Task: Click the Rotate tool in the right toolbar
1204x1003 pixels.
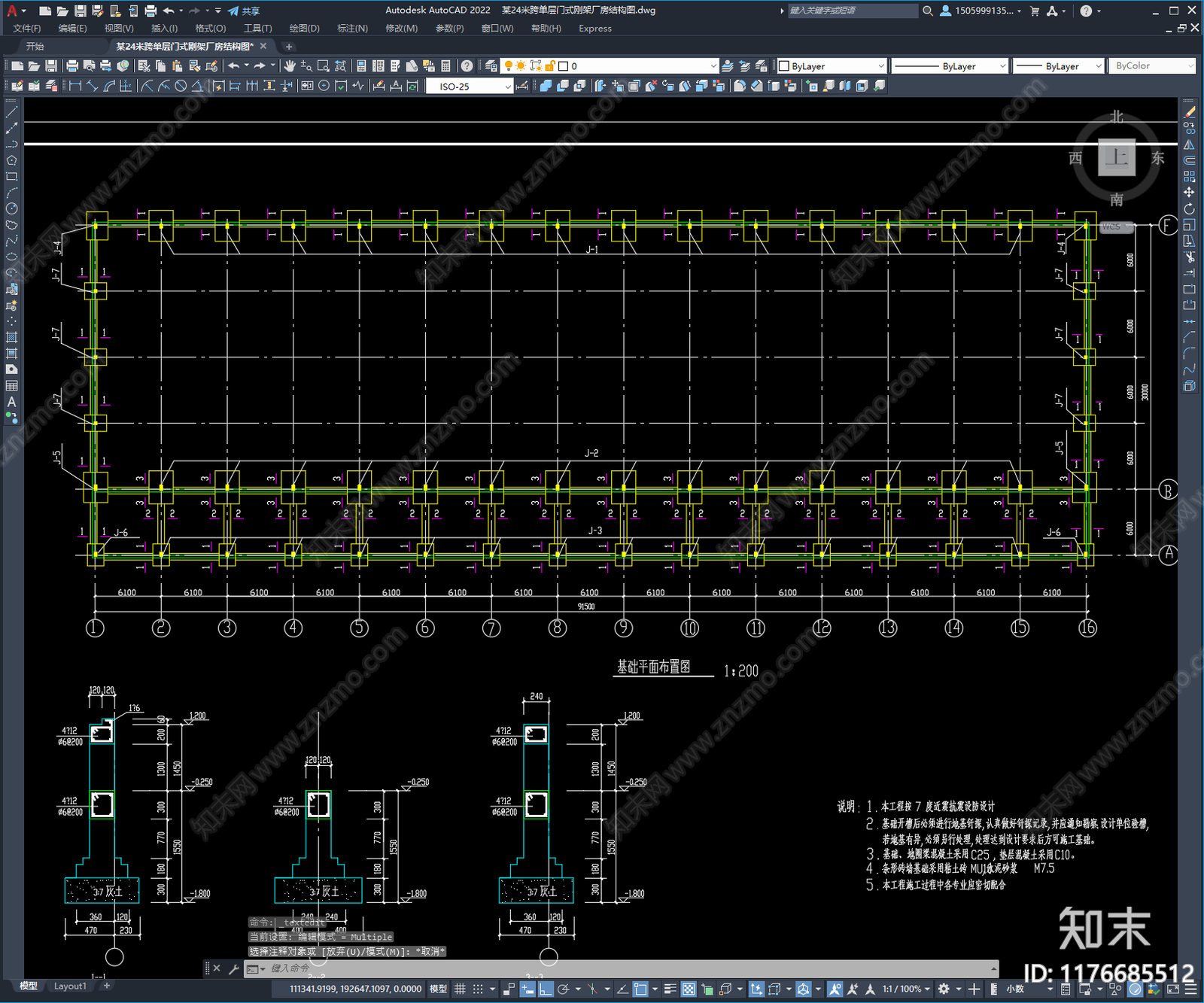Action: 1189,209
